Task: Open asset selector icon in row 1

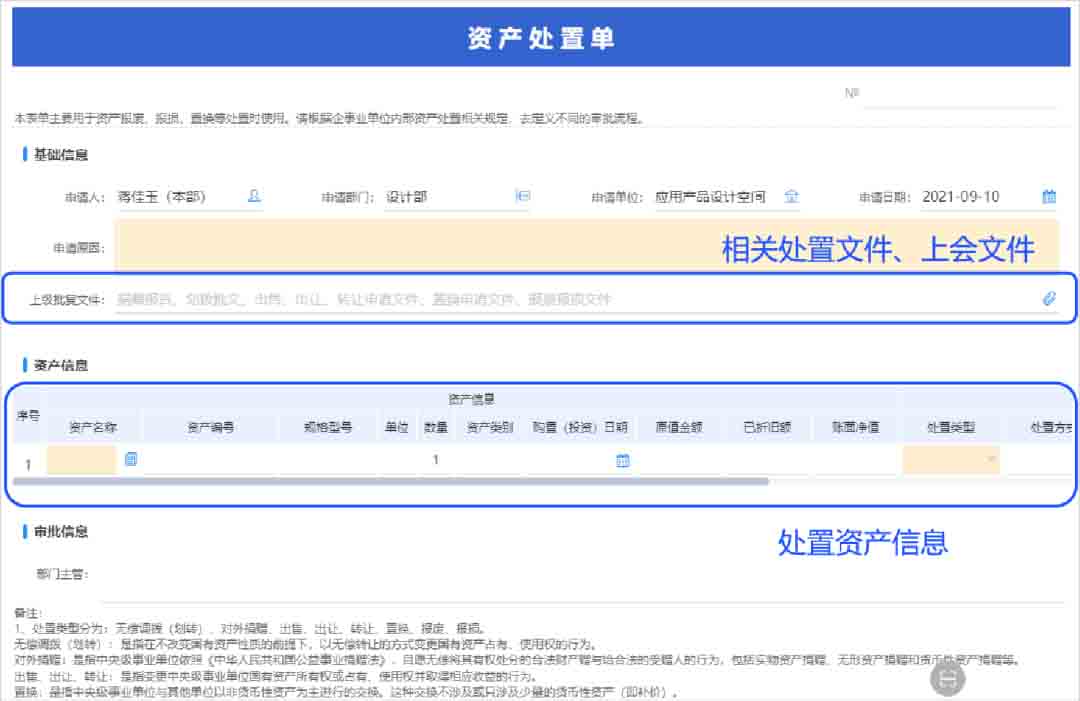Action: point(131,459)
